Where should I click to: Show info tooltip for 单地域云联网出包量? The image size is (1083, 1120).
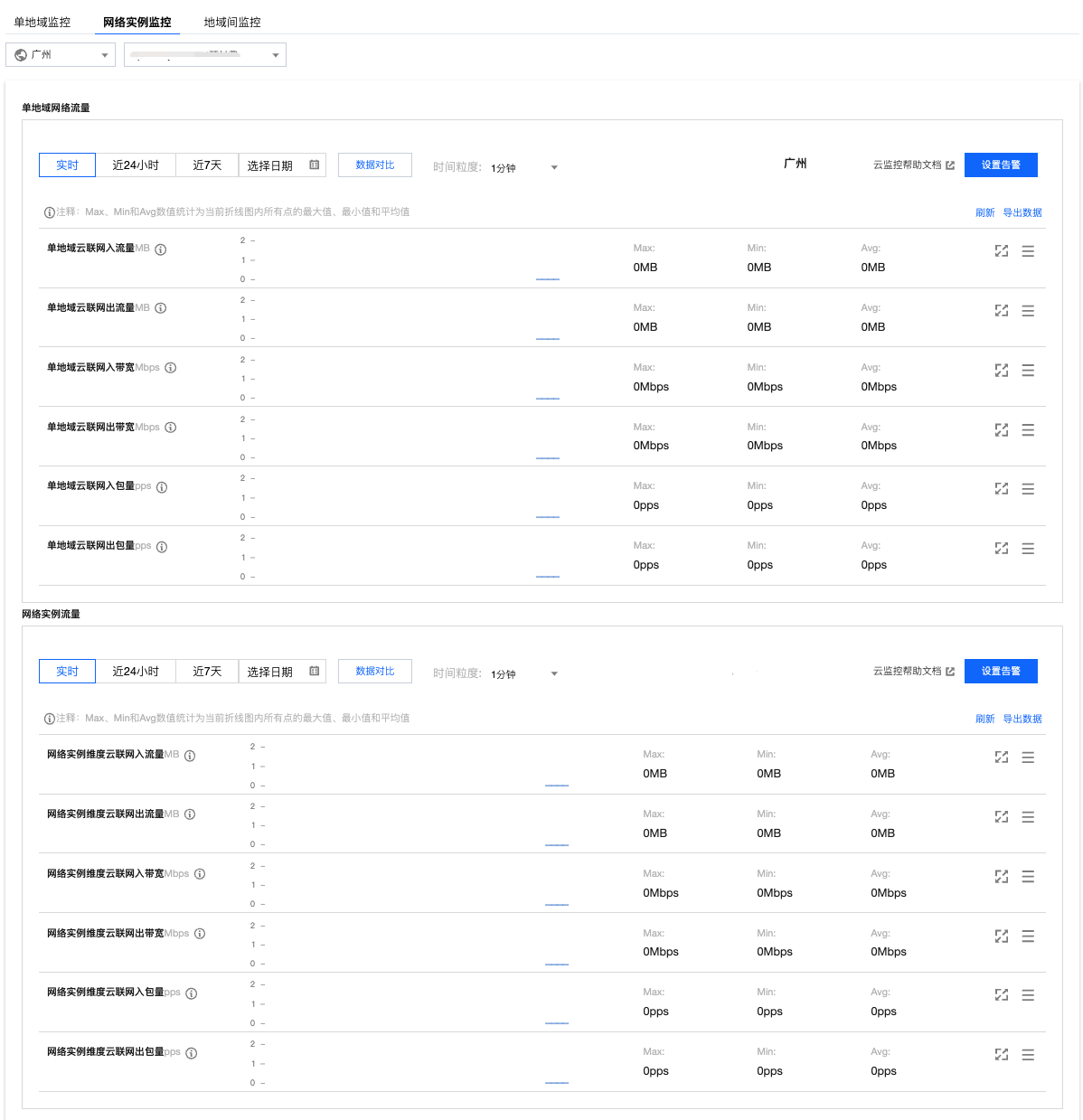point(162,547)
